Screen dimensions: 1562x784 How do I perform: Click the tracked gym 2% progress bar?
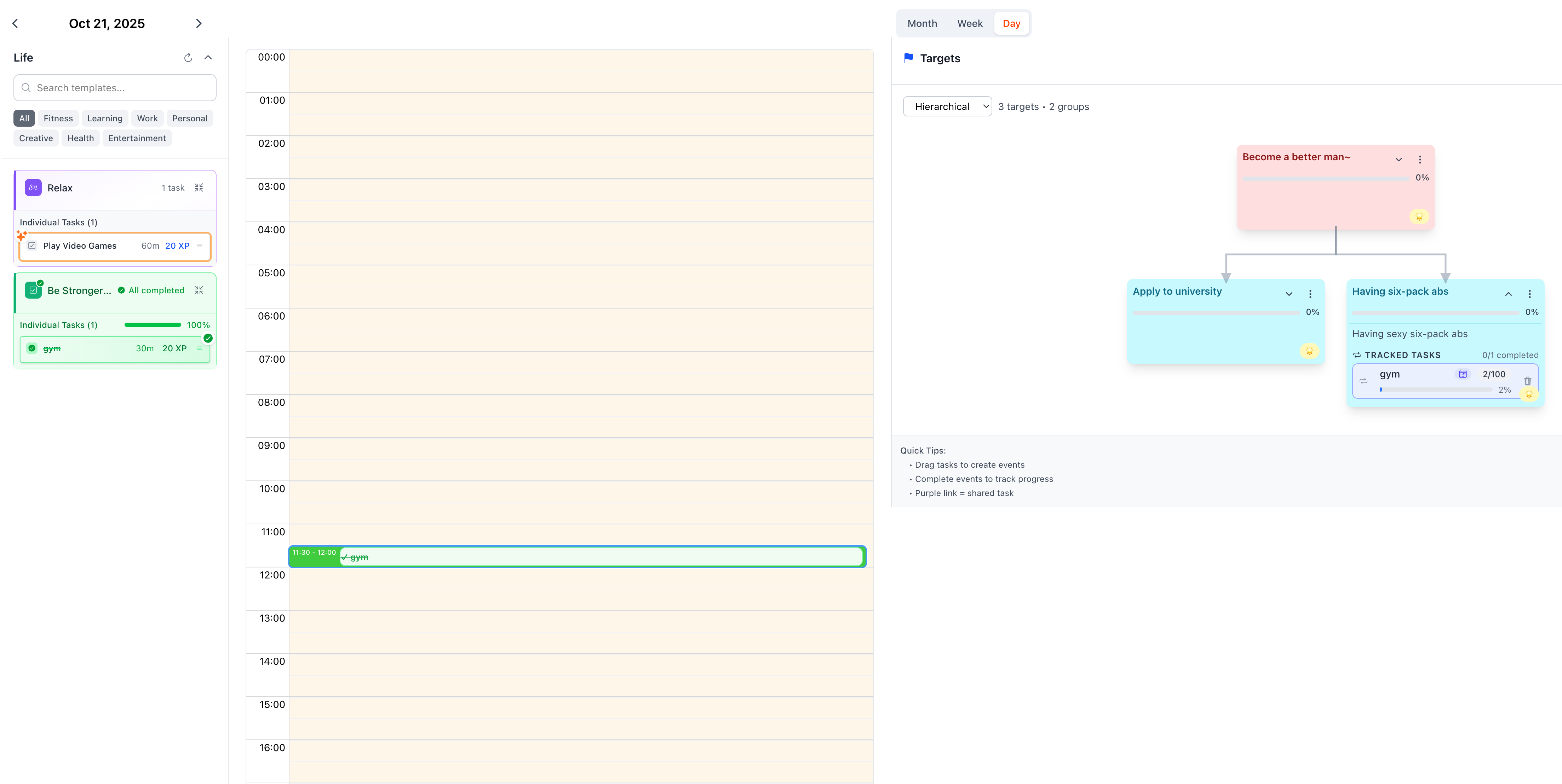coord(1436,390)
